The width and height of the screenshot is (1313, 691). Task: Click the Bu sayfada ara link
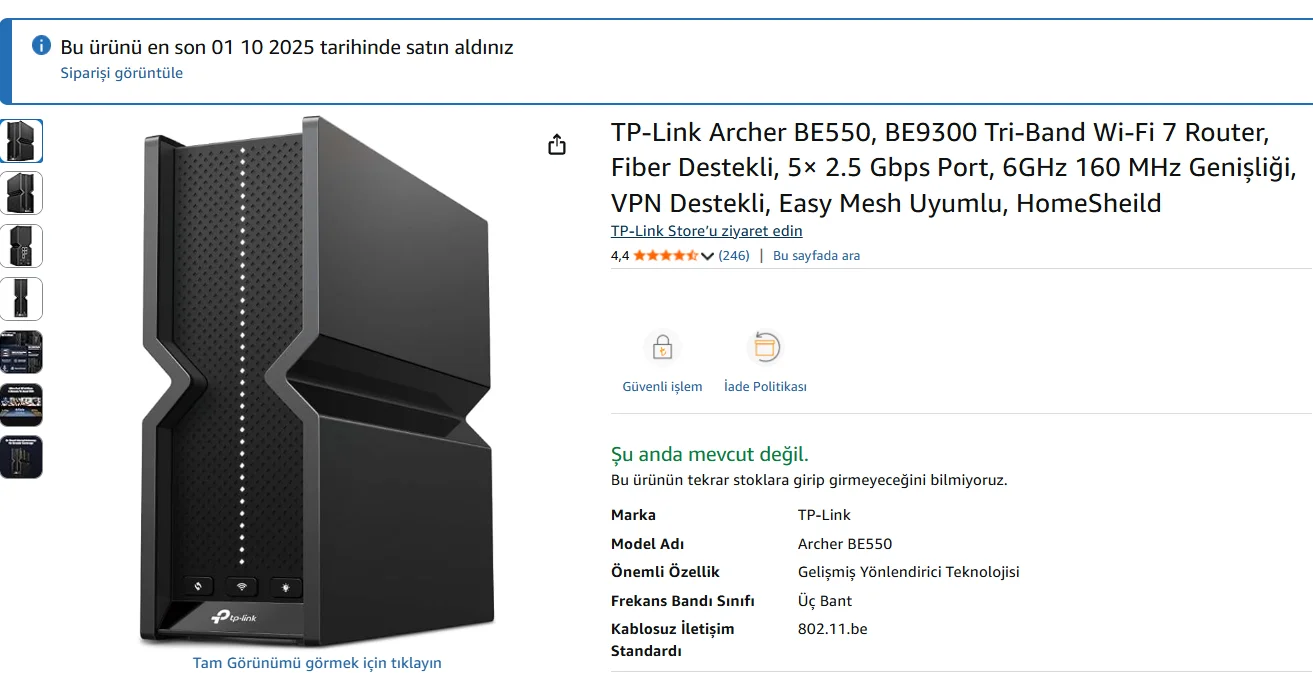816,256
